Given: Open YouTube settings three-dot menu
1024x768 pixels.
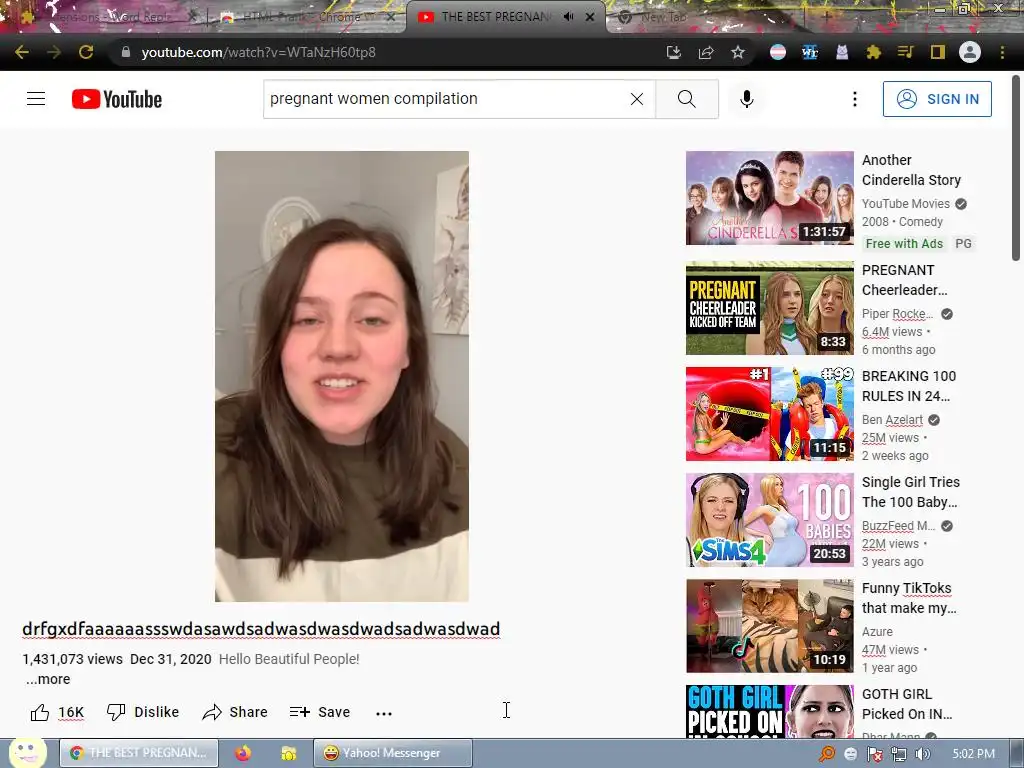Looking at the screenshot, I should point(854,99).
